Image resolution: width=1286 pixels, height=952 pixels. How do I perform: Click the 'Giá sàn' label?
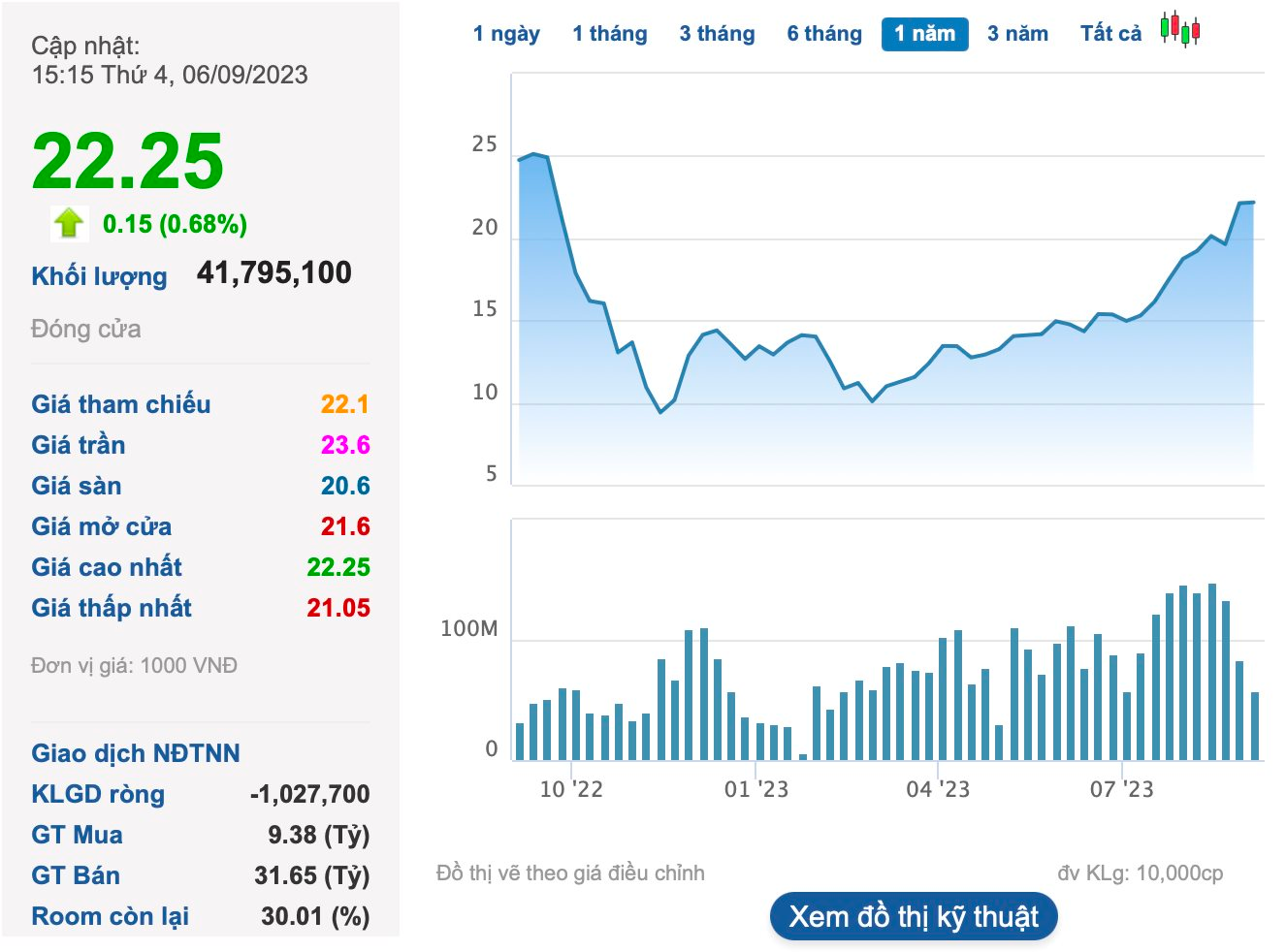click(77, 486)
